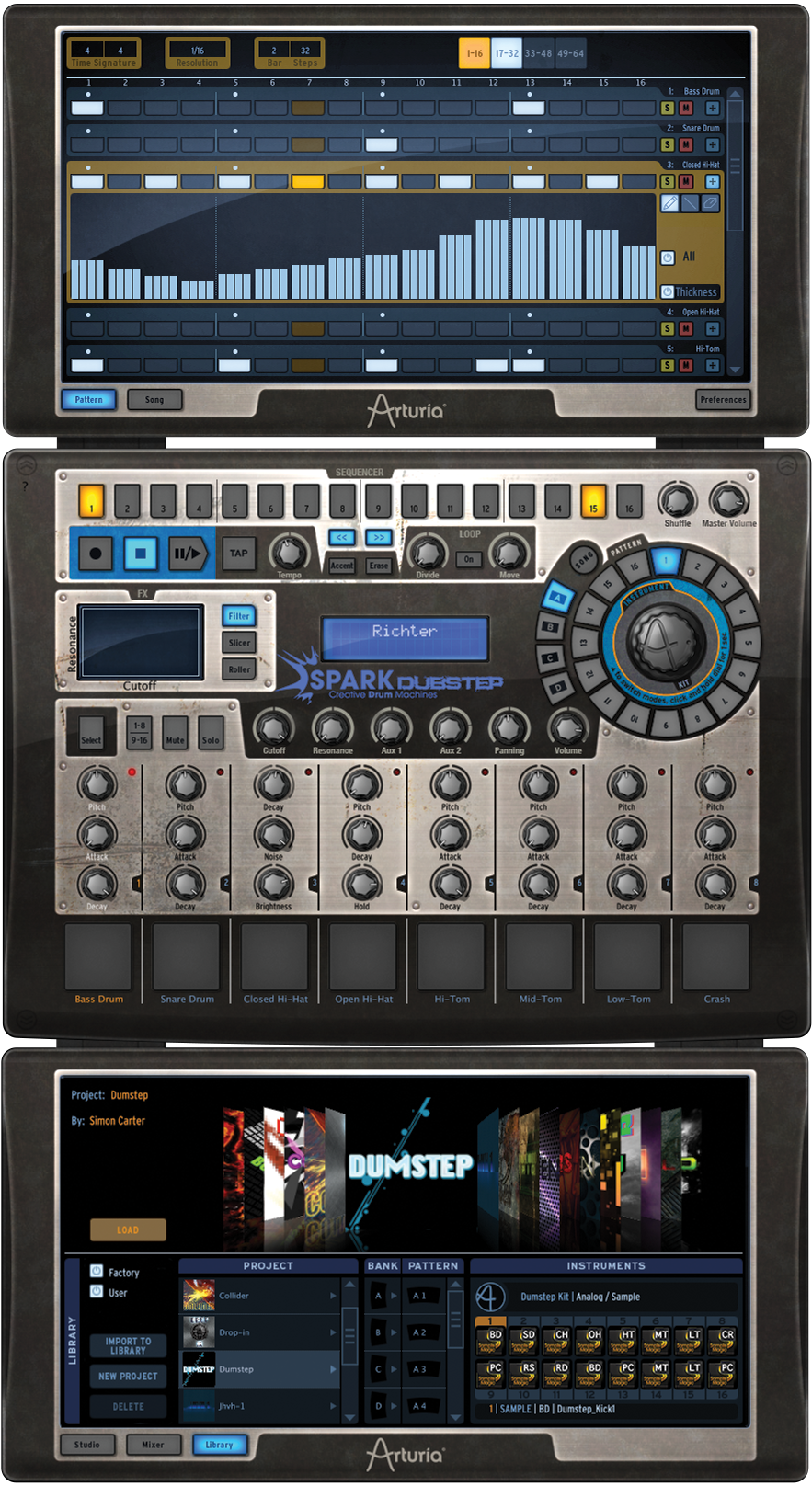Switch to steps 33-48 page
Viewport: 812px width, 1486px height.
(x=538, y=53)
